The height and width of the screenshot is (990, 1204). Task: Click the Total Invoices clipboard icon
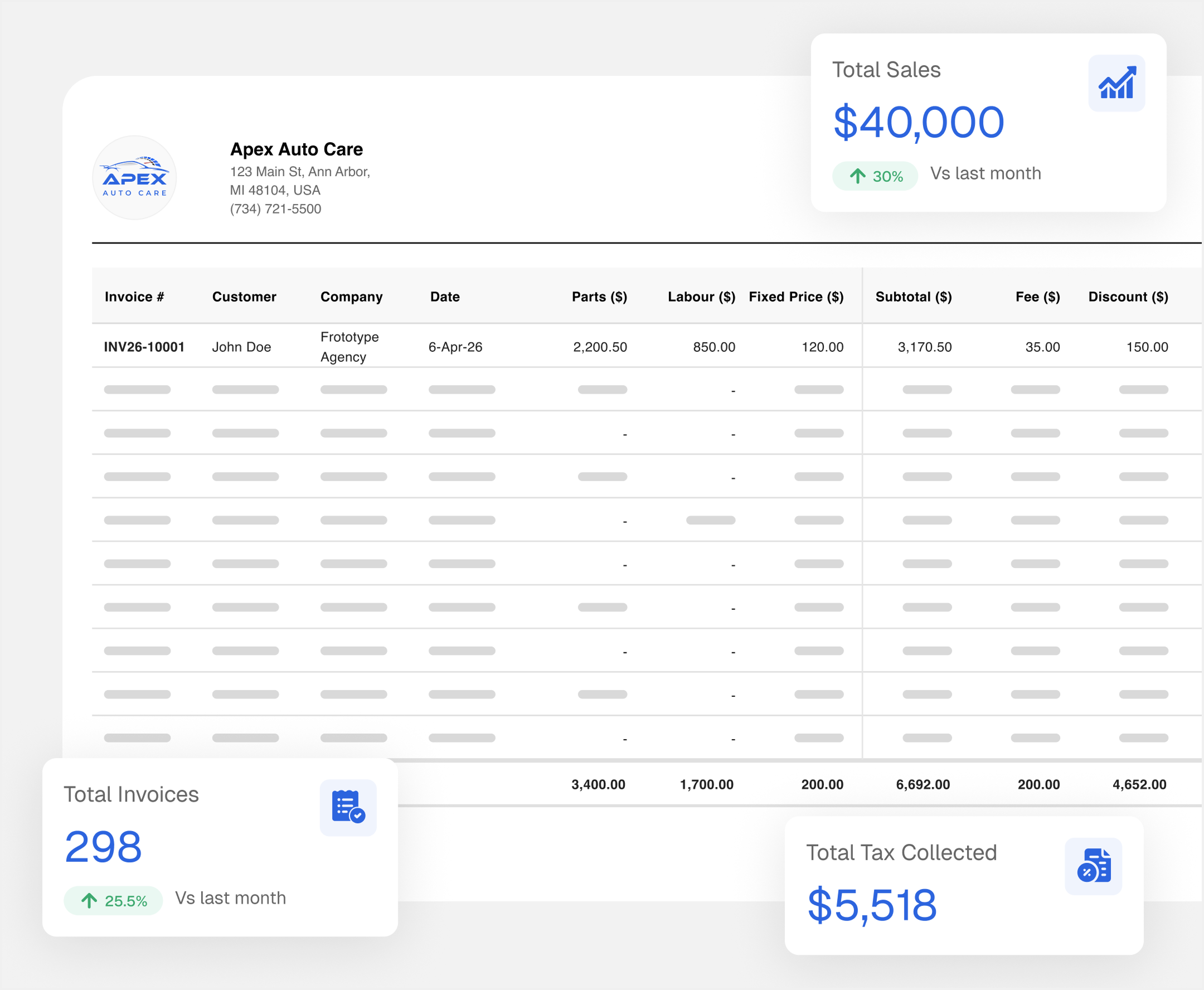348,808
